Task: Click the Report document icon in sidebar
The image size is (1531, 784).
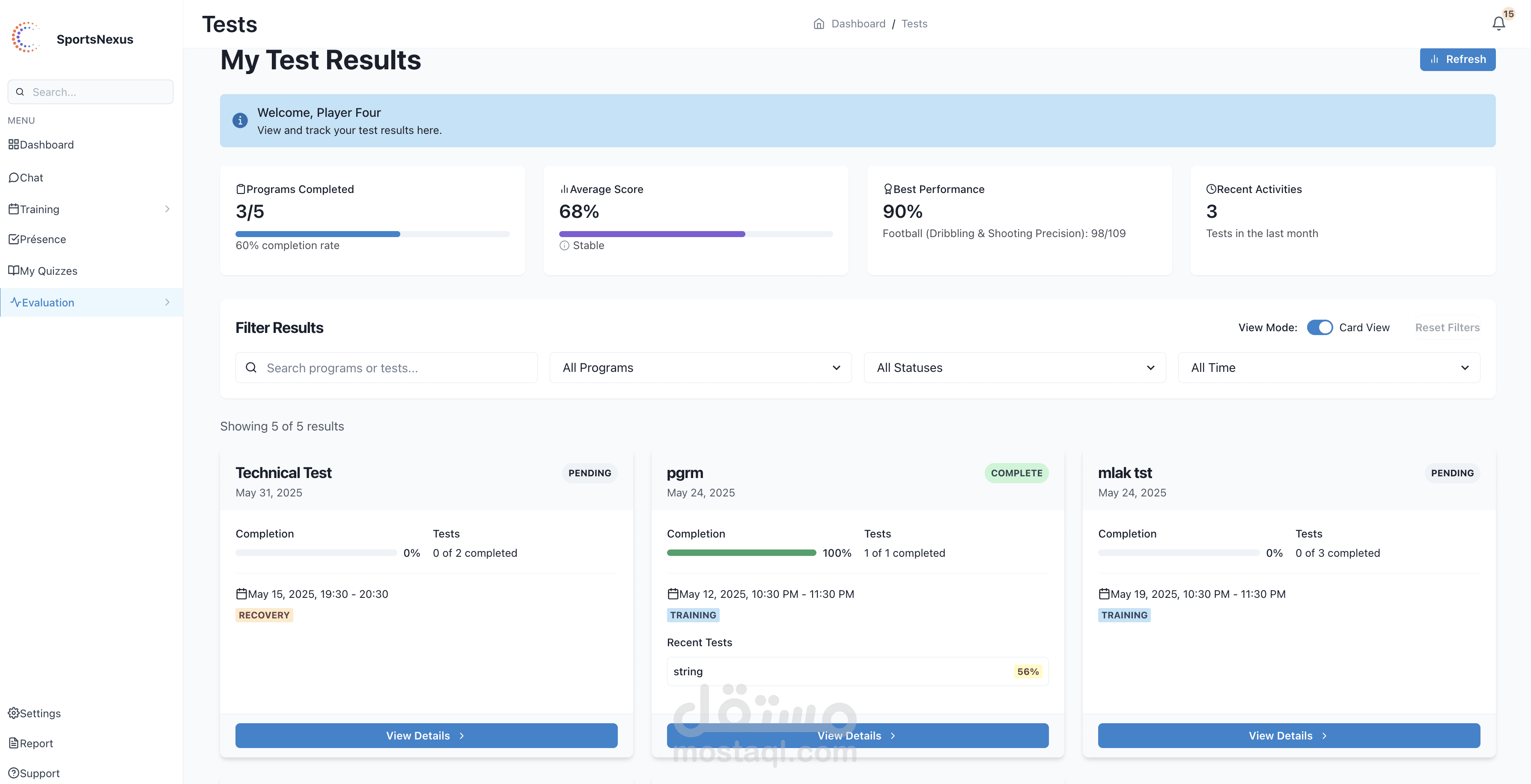Action: pyautogui.click(x=13, y=743)
